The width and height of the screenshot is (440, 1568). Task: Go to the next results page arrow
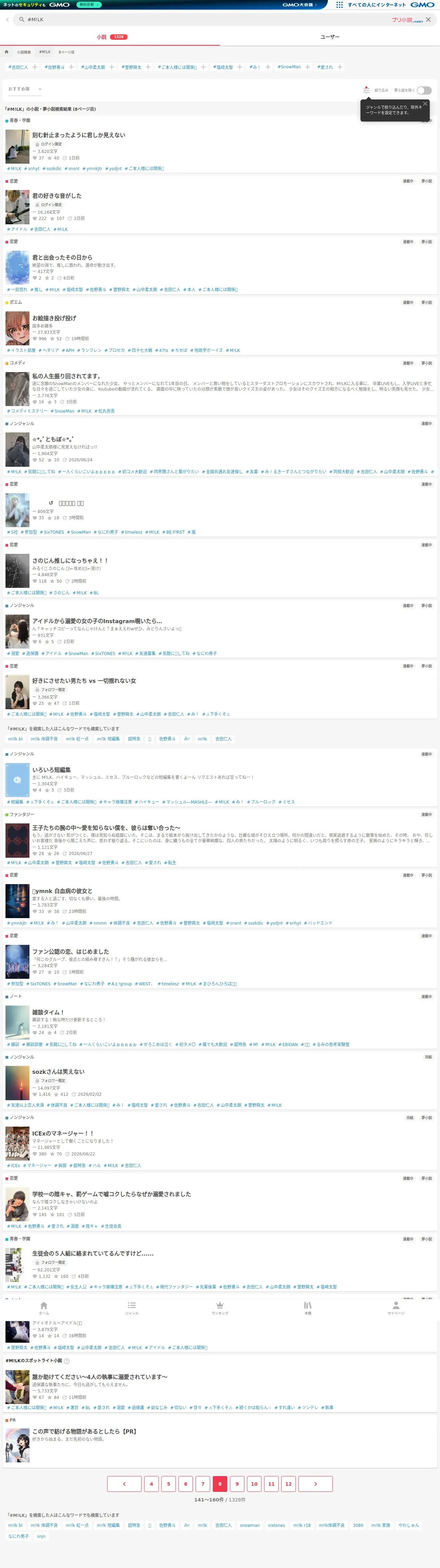315,1483
